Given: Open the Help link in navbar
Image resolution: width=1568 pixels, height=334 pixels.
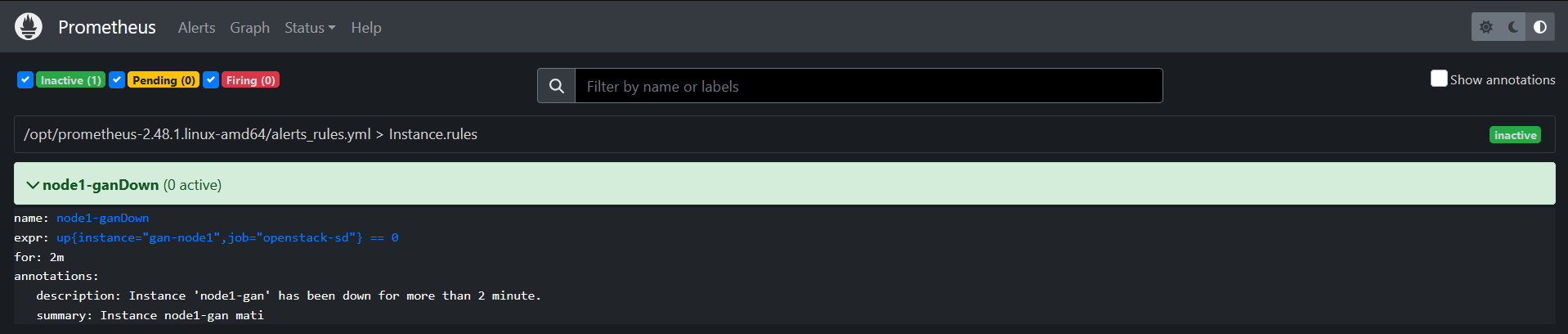Looking at the screenshot, I should pos(366,28).
